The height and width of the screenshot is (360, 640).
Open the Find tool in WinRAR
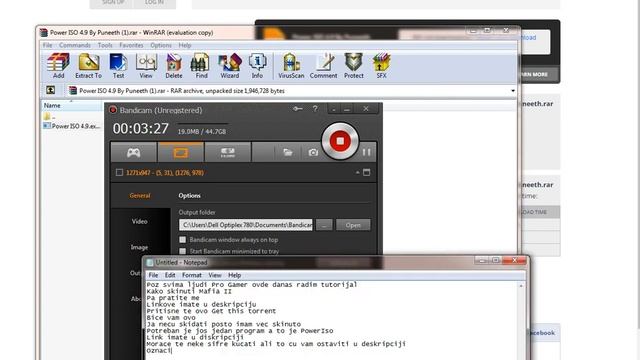click(x=201, y=65)
